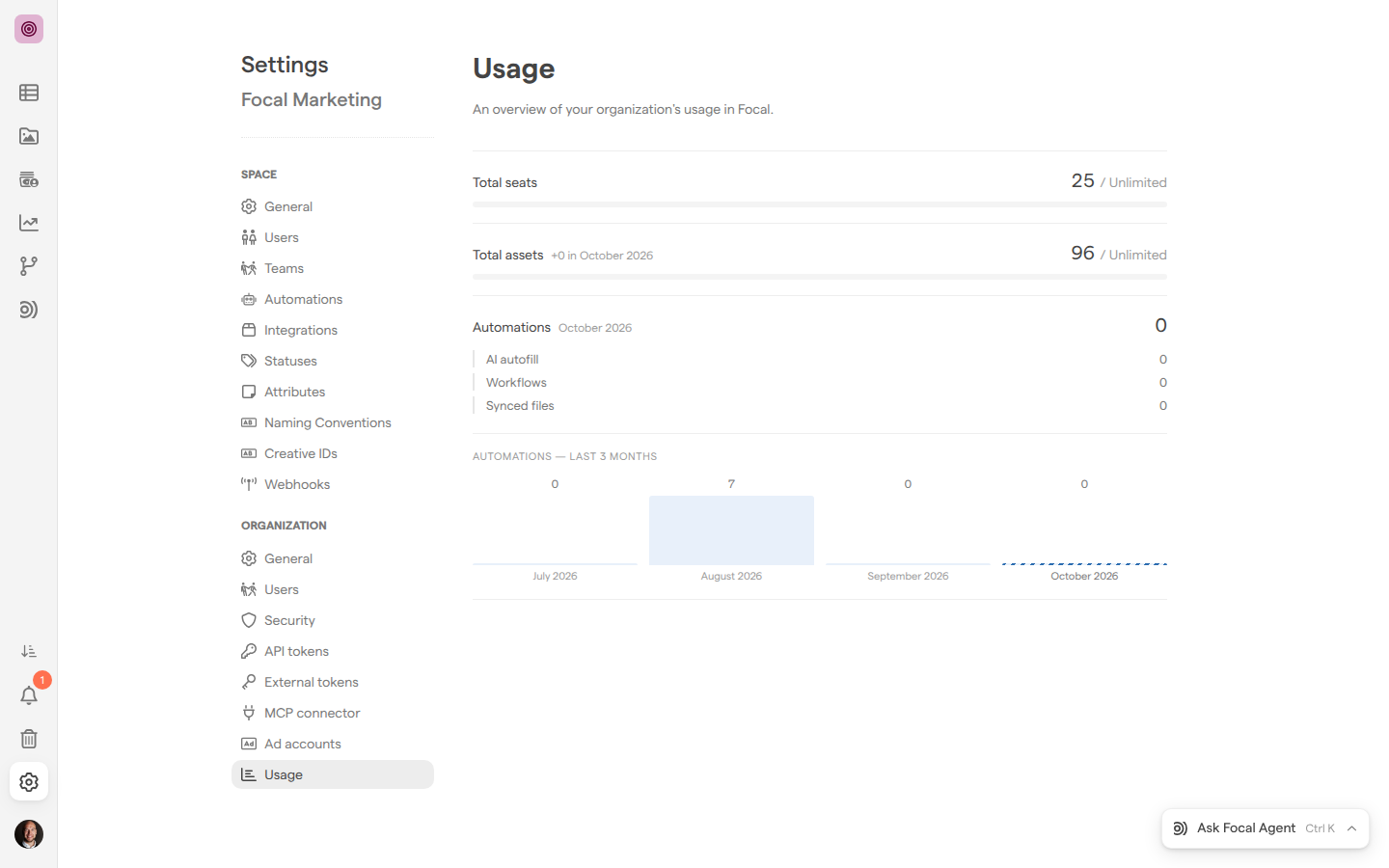Open the Focal Agent icon in the left rail
Screen dimensions: 1389x868
point(29,310)
